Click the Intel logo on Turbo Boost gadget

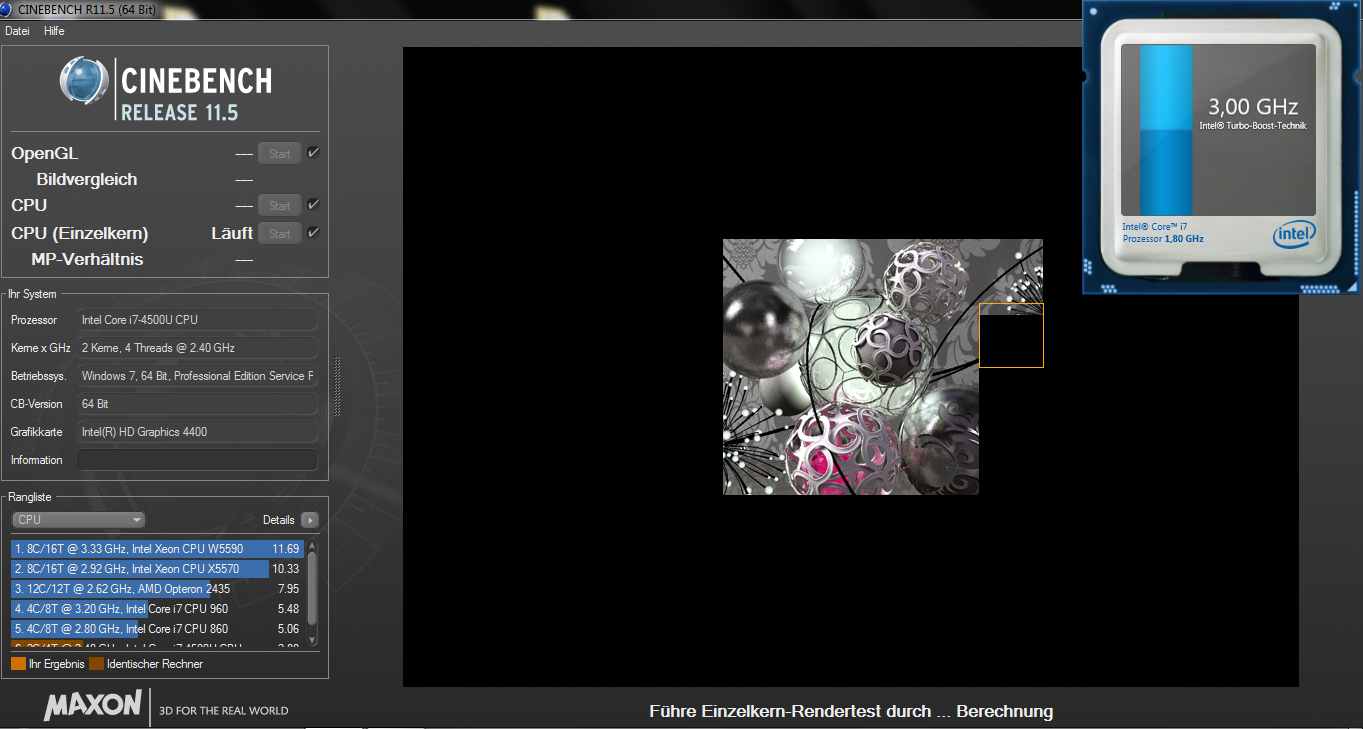coord(1294,235)
